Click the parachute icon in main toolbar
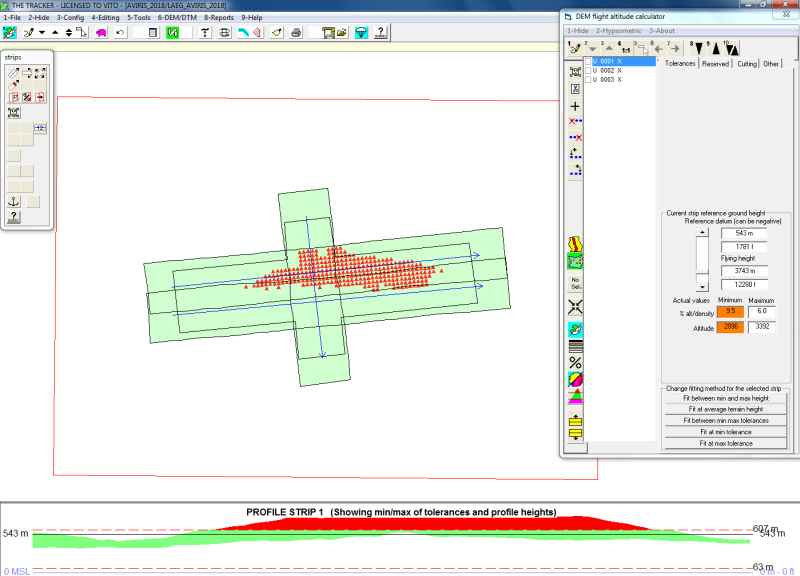The width and height of the screenshot is (800, 576). coord(361,33)
